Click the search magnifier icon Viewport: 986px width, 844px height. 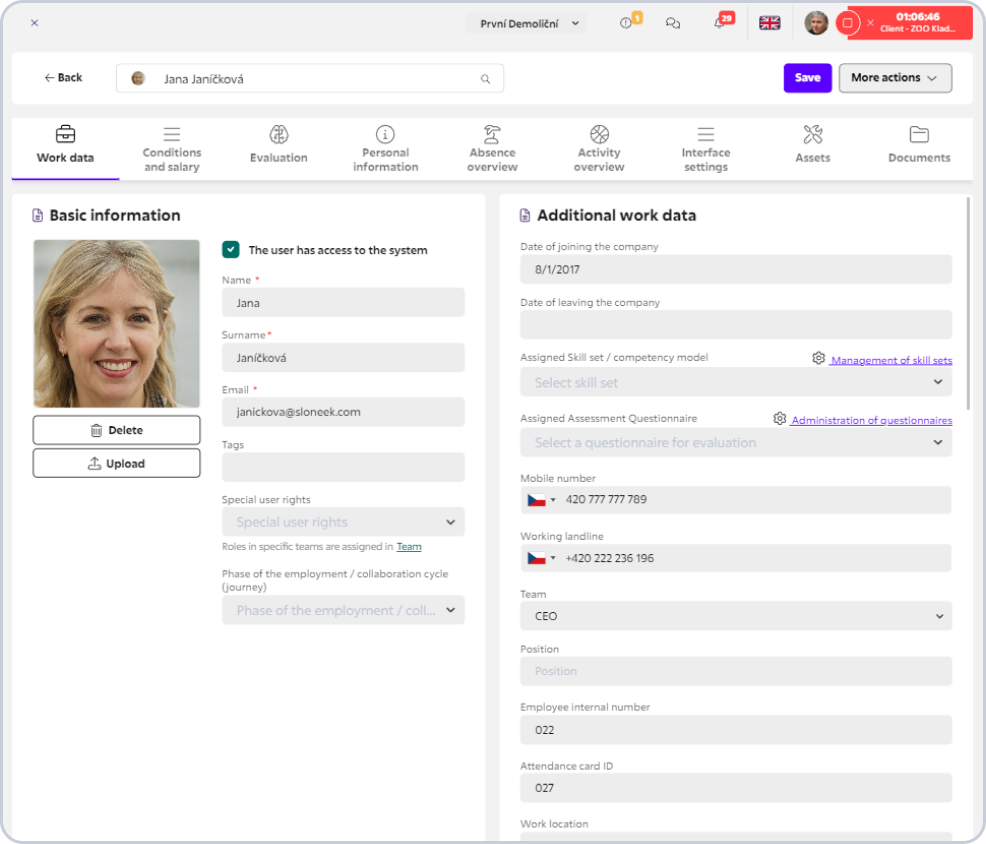point(486,79)
